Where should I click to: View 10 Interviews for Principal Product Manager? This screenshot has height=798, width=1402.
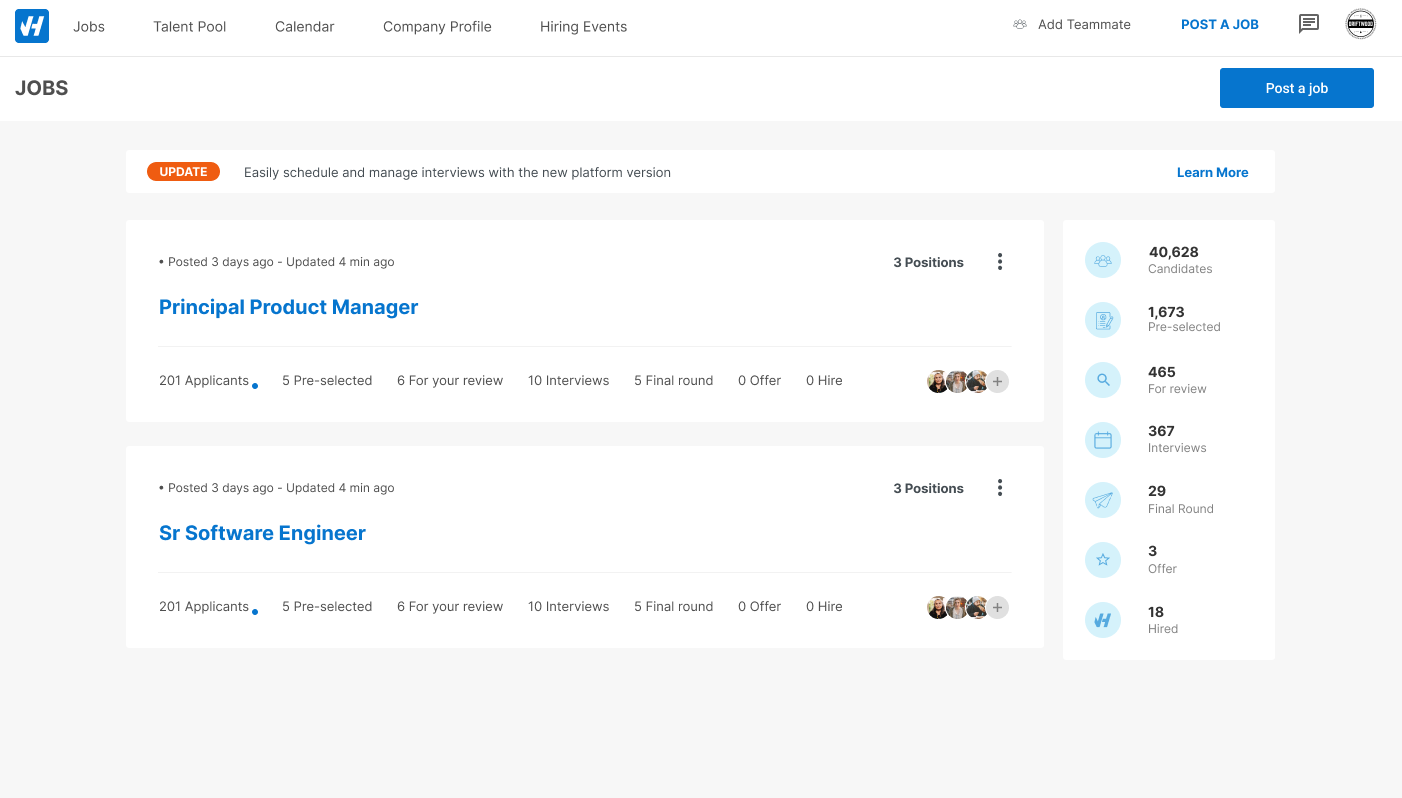pos(568,381)
